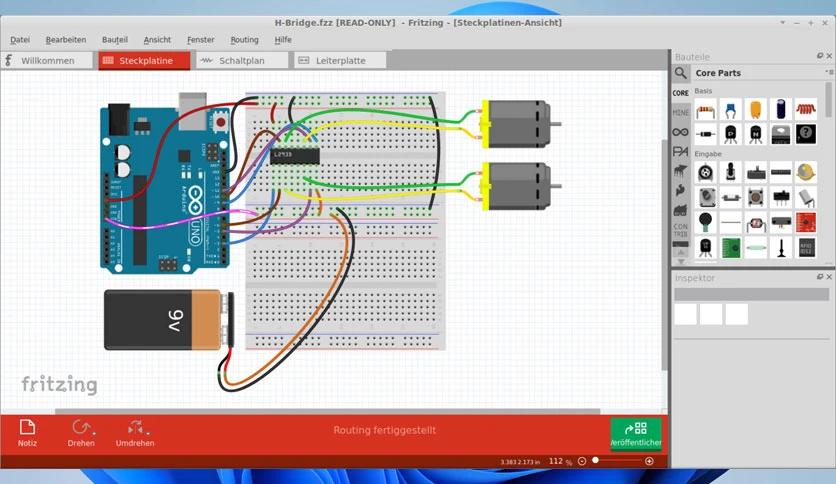Choose the PNP transistor part

click(731, 134)
